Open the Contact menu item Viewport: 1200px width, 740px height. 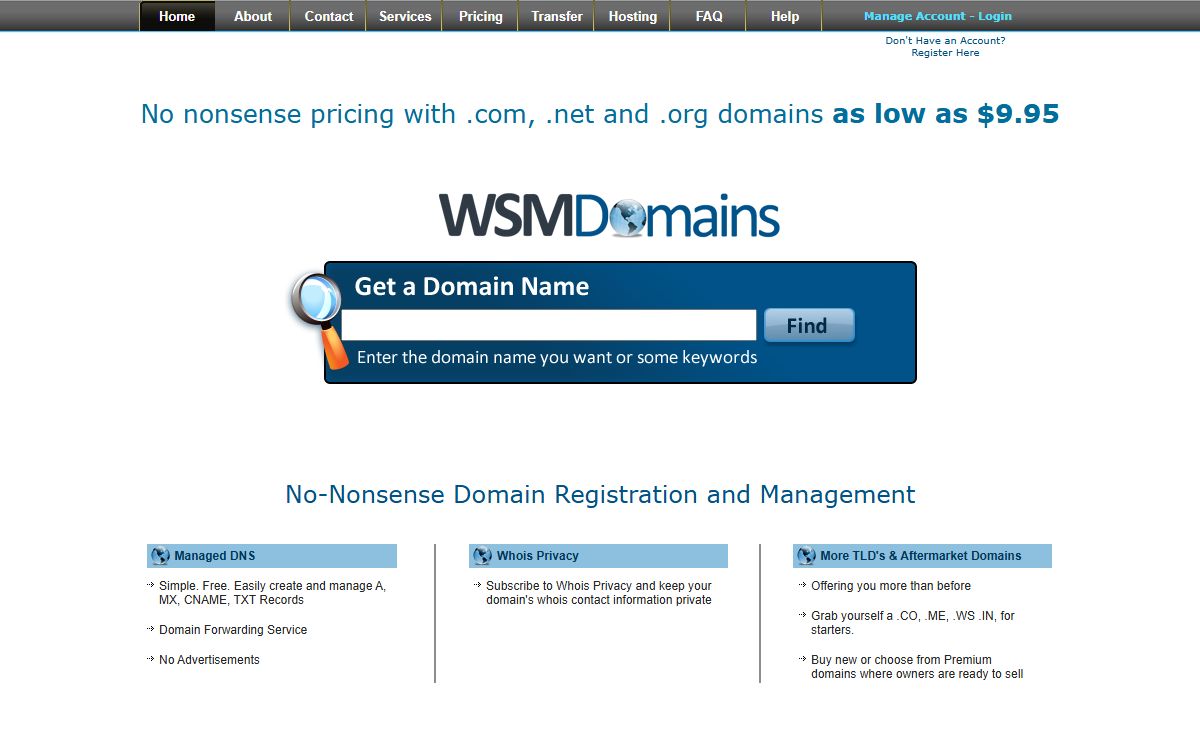click(x=329, y=16)
